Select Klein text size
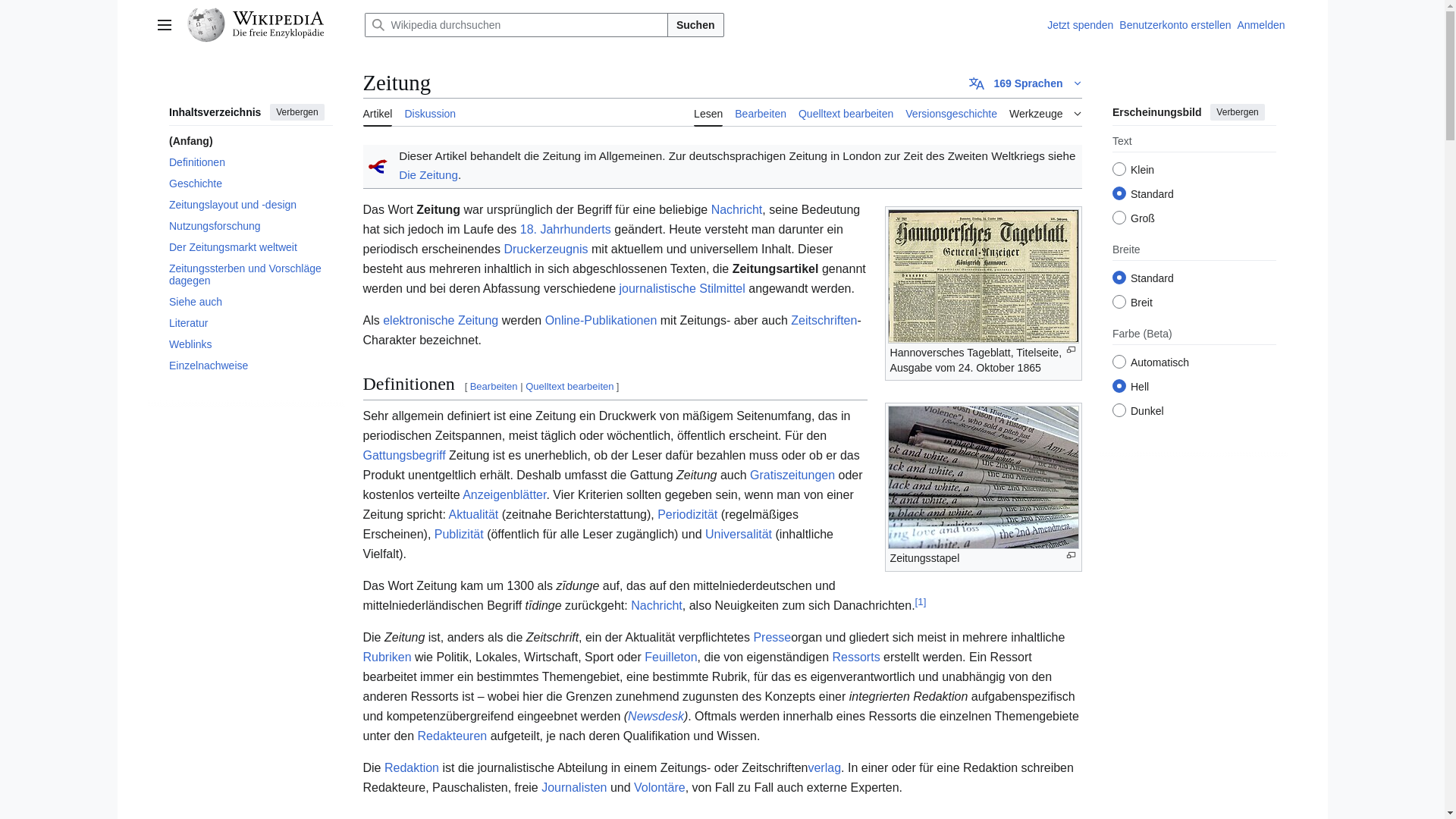Image resolution: width=1456 pixels, height=819 pixels. (x=1119, y=169)
